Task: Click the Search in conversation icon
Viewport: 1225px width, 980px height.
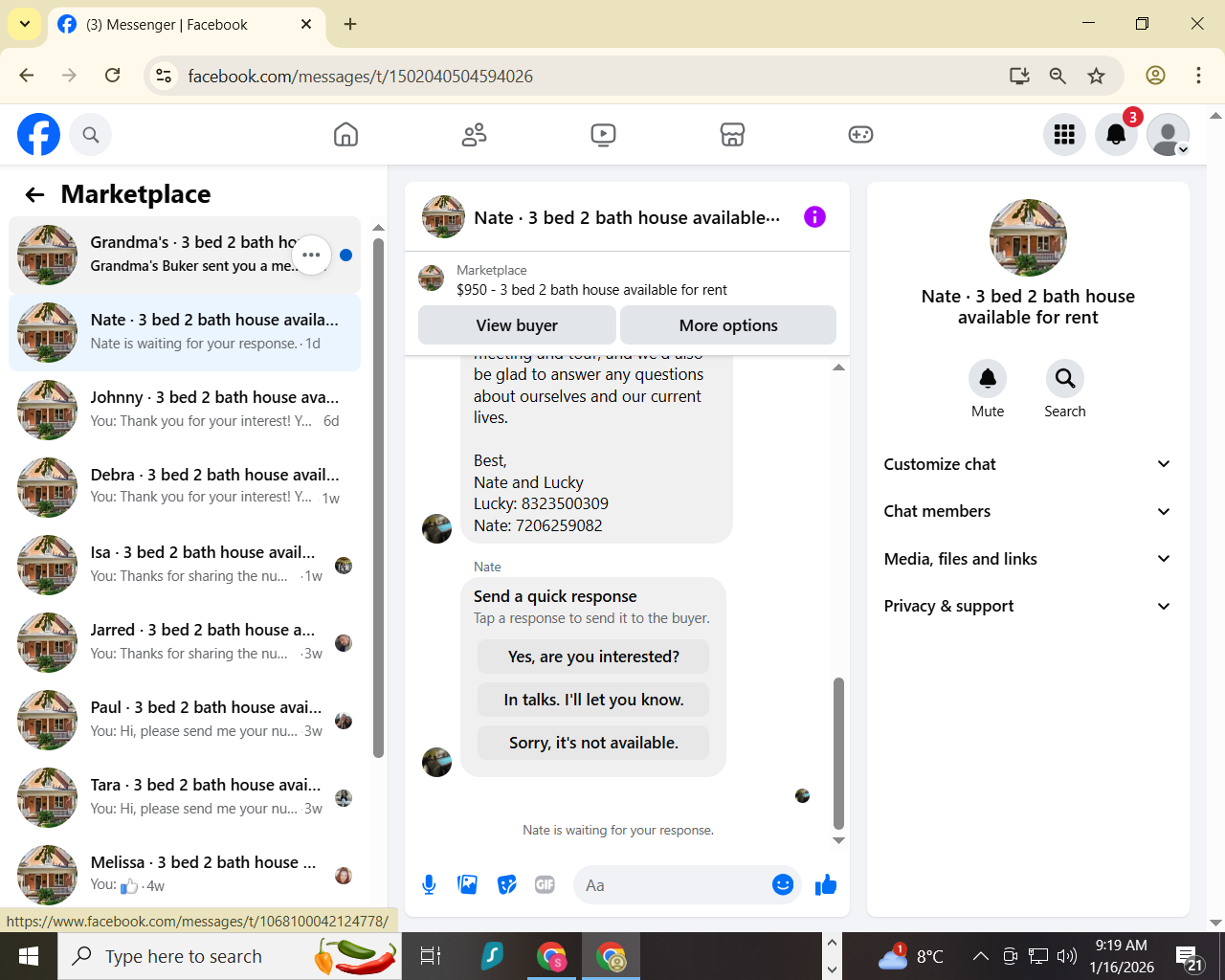Action: click(x=1064, y=379)
